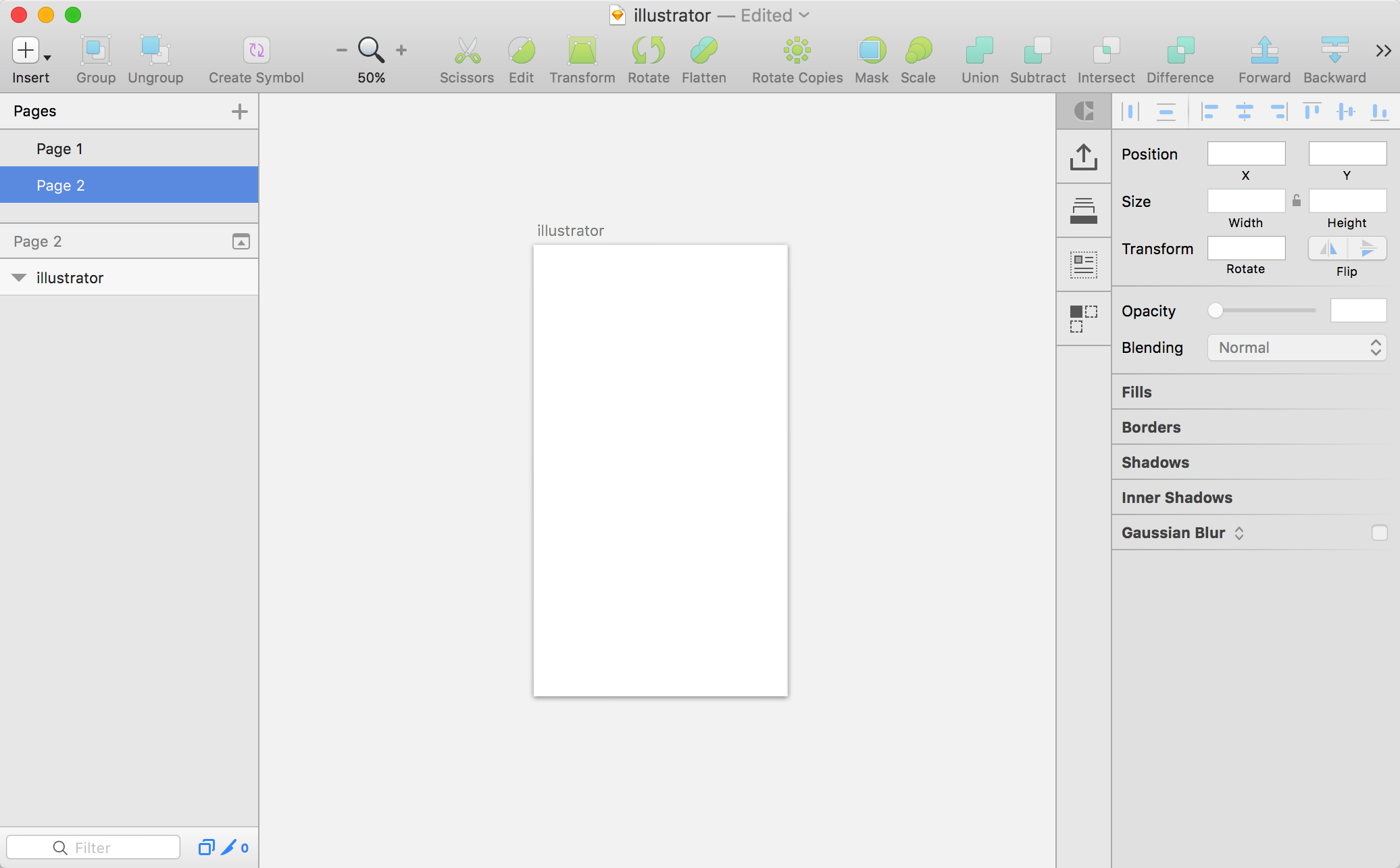Viewport: 1400px width, 868px height.
Task: Click the Group toolbar icon
Action: point(95,51)
